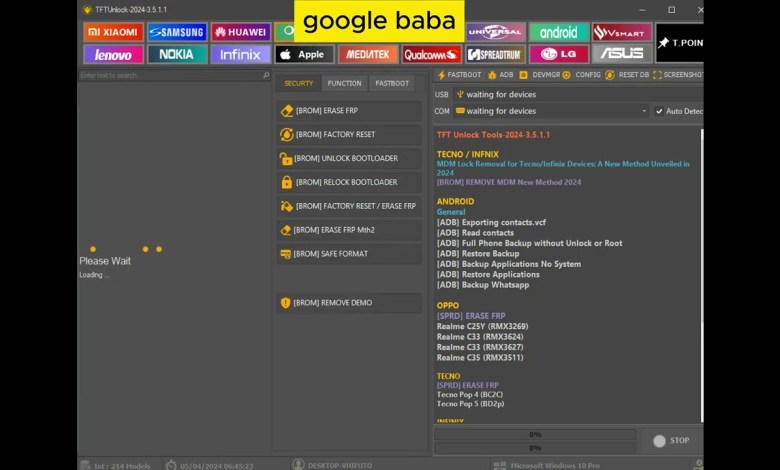Image resolution: width=780 pixels, height=470 pixels.
Task: Click [BROM] FACTORY RESET / ERASE FRP
Action: click(x=349, y=206)
